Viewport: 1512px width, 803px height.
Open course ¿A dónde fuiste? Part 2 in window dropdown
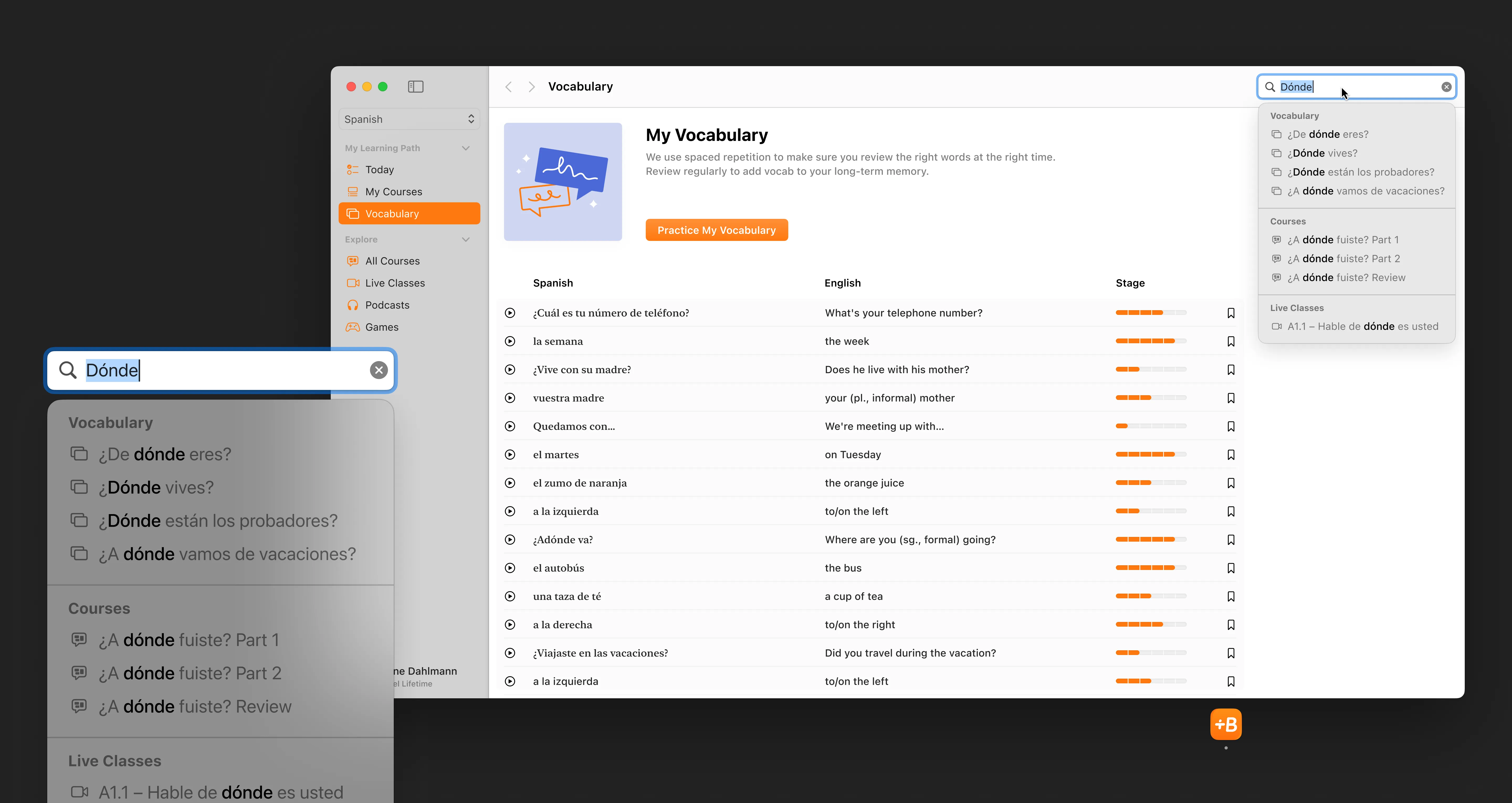pyautogui.click(x=1356, y=258)
